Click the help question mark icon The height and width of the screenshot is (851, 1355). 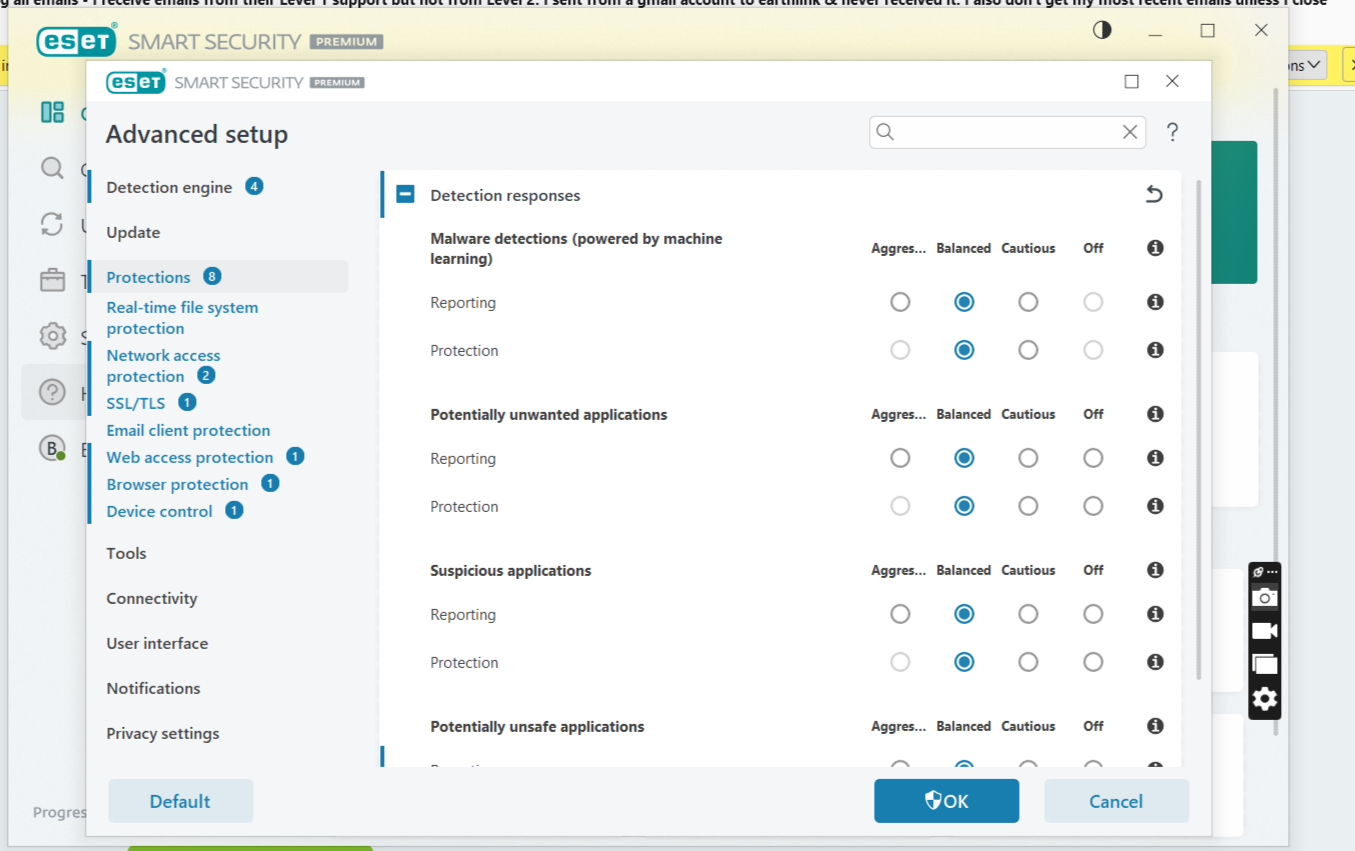coord(1172,132)
